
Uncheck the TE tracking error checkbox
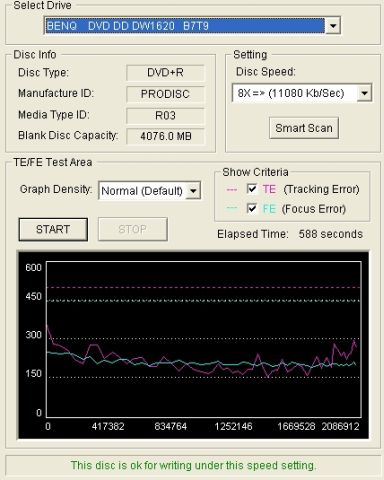[252, 189]
